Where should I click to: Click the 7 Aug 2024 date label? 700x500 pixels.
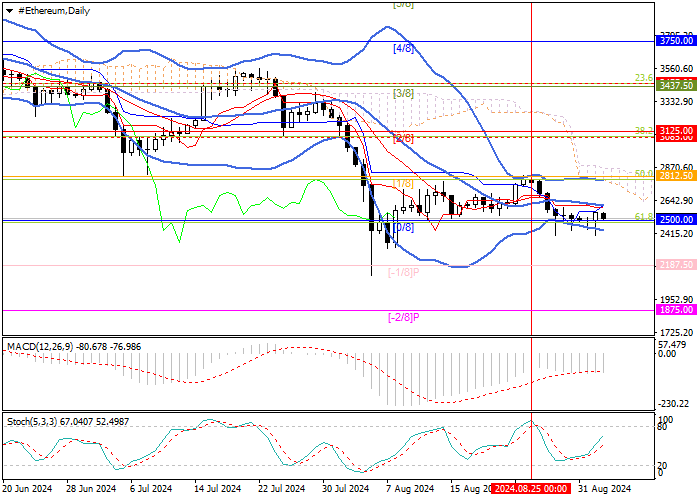click(410, 488)
